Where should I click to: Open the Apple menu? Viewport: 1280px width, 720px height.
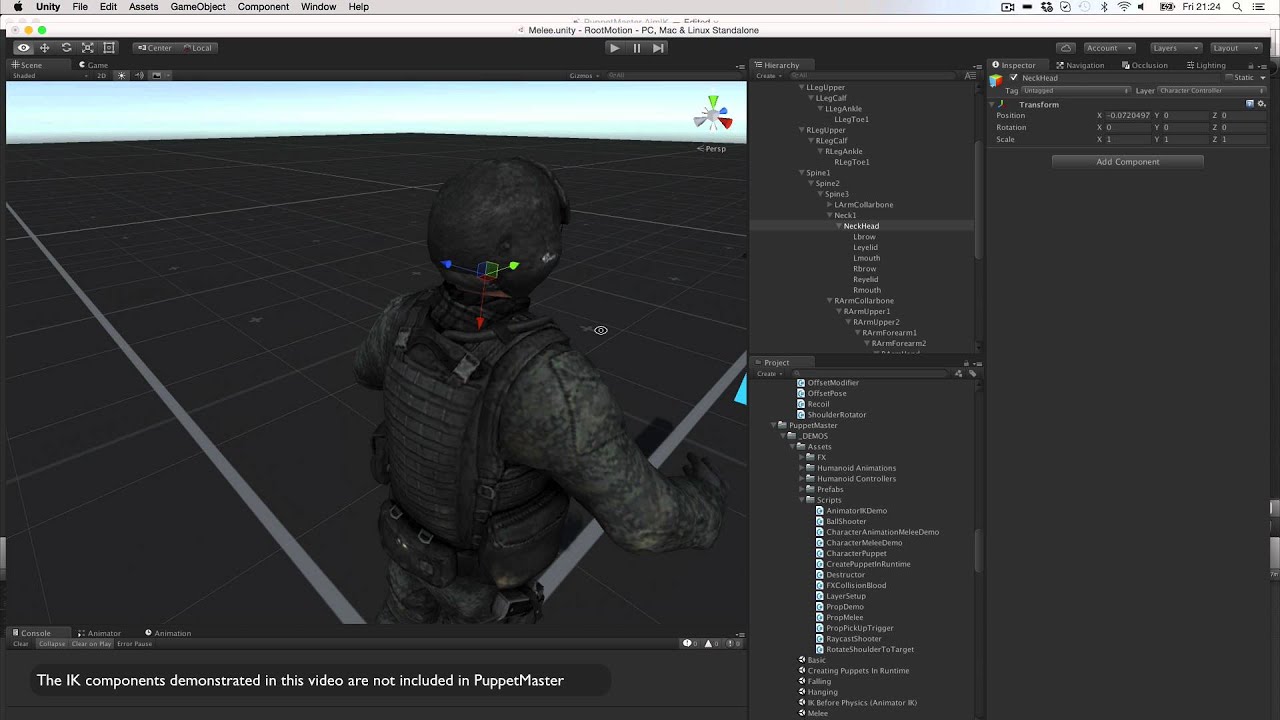click(18, 7)
